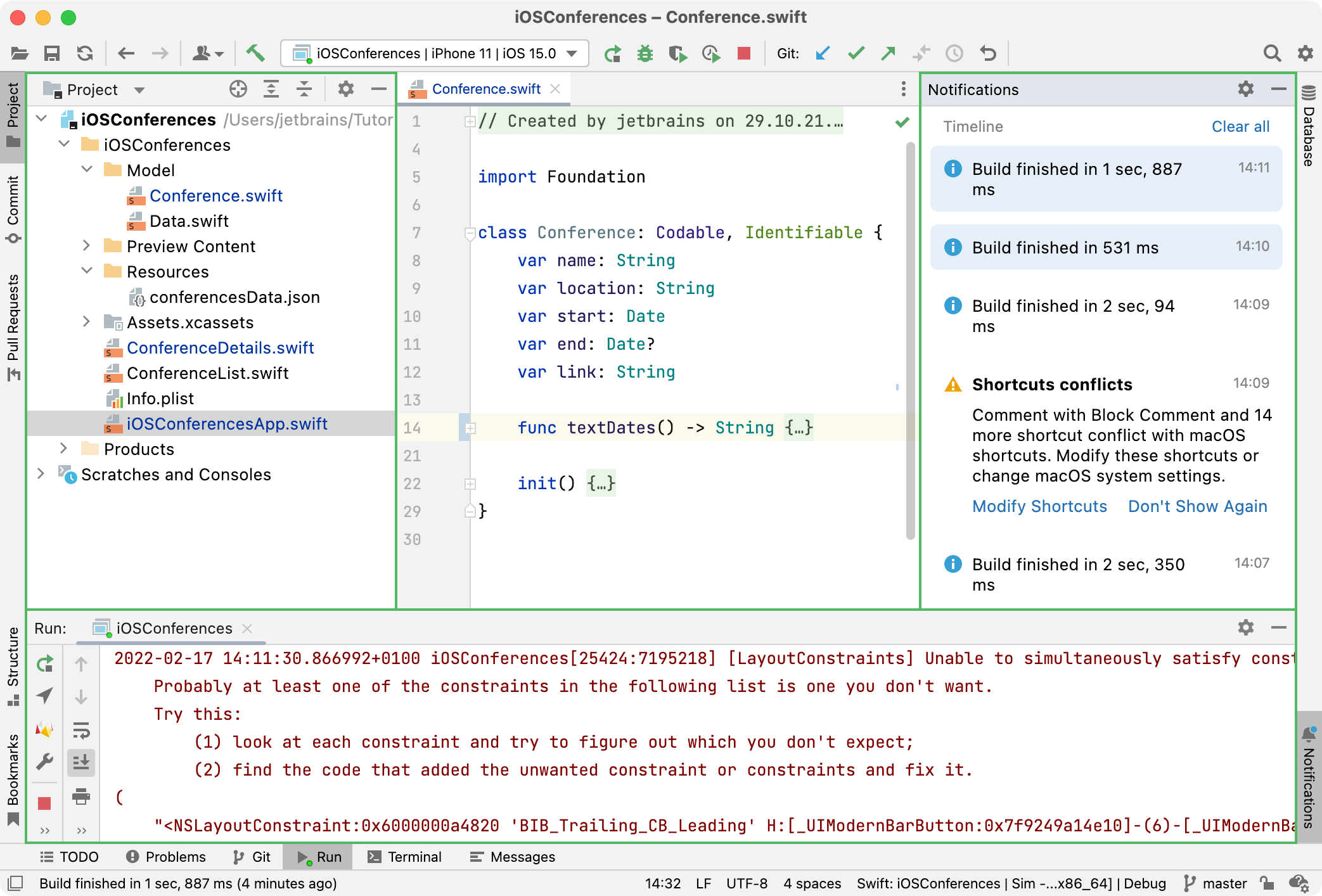Open the Project view mode dropdown
1322x896 pixels.
coord(139,90)
